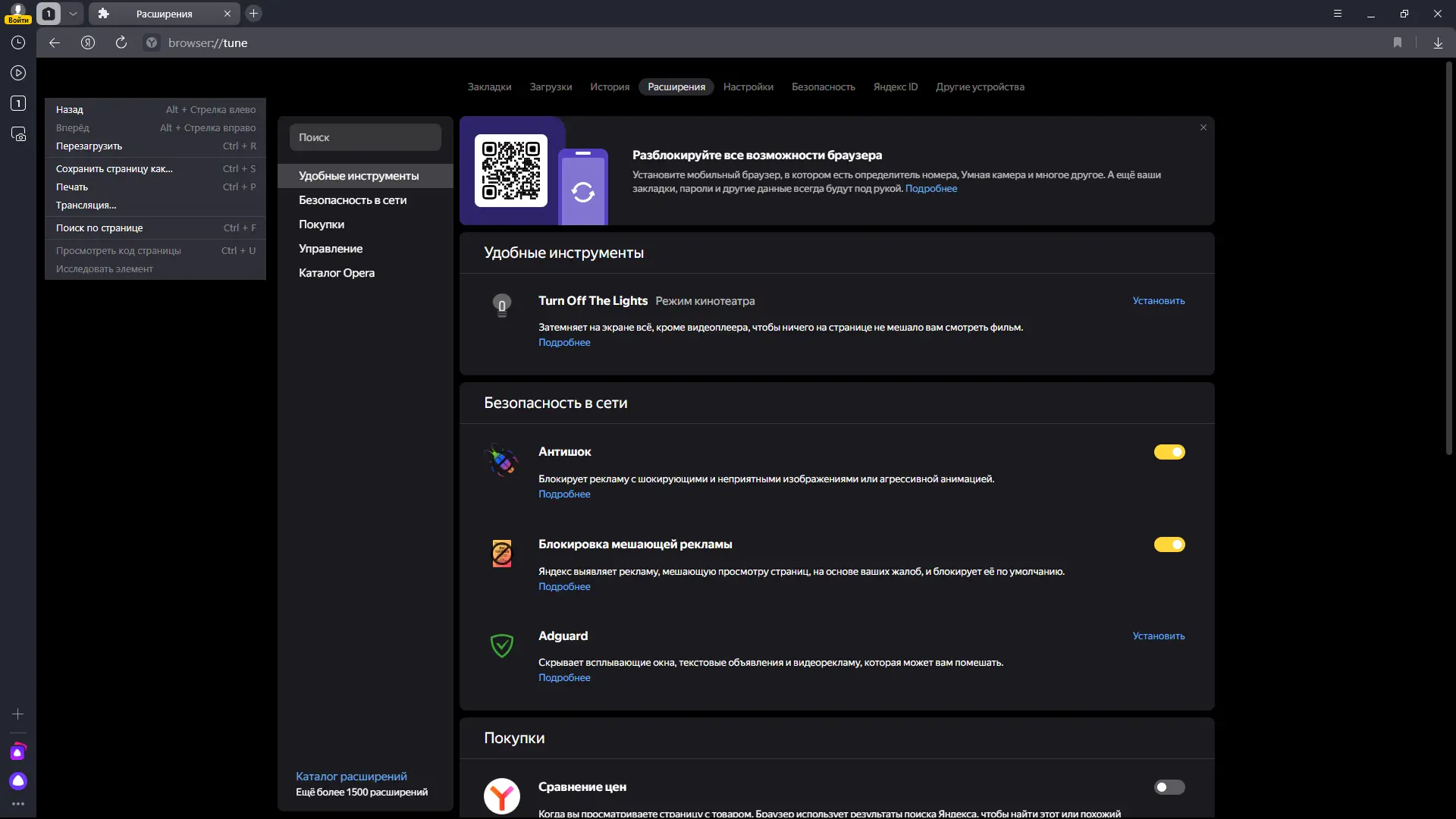Click the Yandex home button in toolbar

(x=88, y=43)
